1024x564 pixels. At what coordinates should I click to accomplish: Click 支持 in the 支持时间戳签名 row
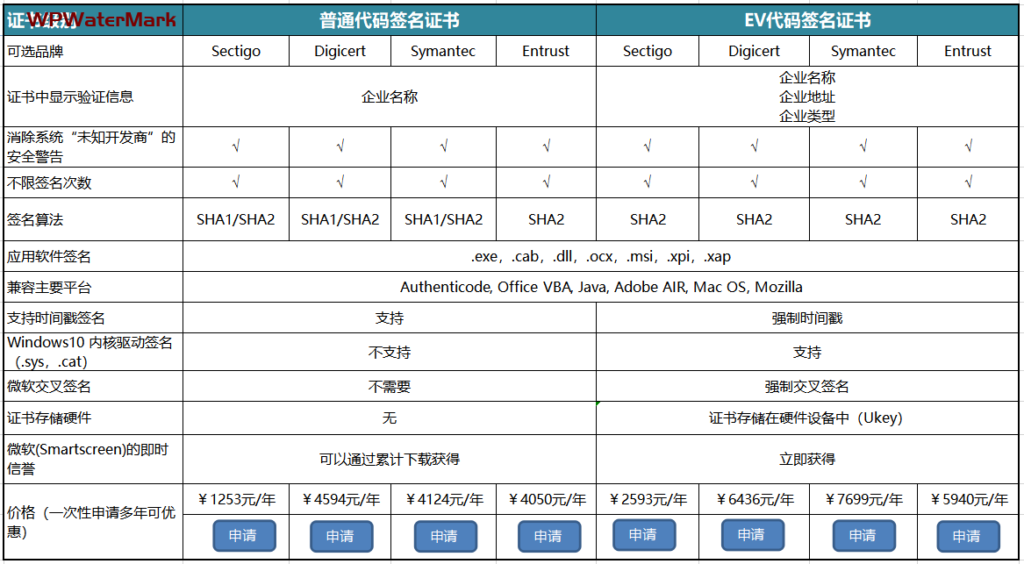[389, 319]
